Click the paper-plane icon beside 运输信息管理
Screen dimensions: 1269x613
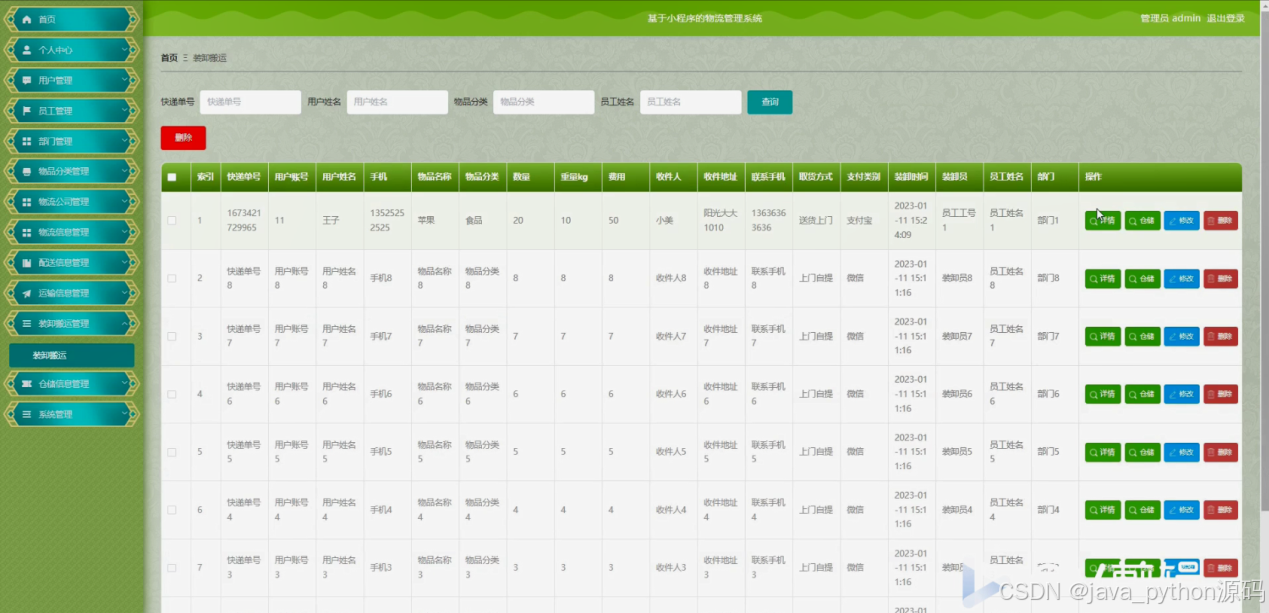[x=26, y=293]
